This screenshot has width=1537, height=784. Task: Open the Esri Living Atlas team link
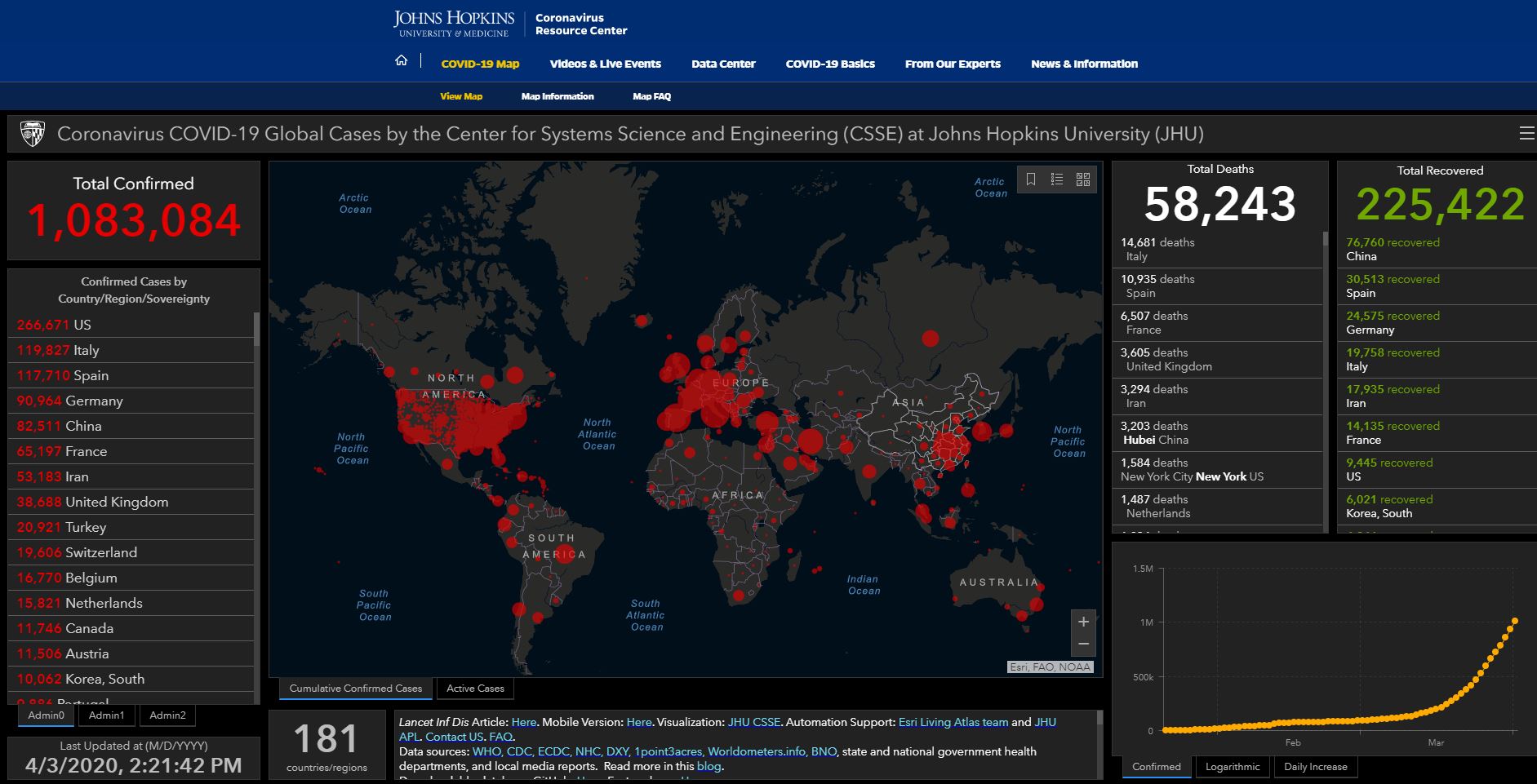[953, 722]
